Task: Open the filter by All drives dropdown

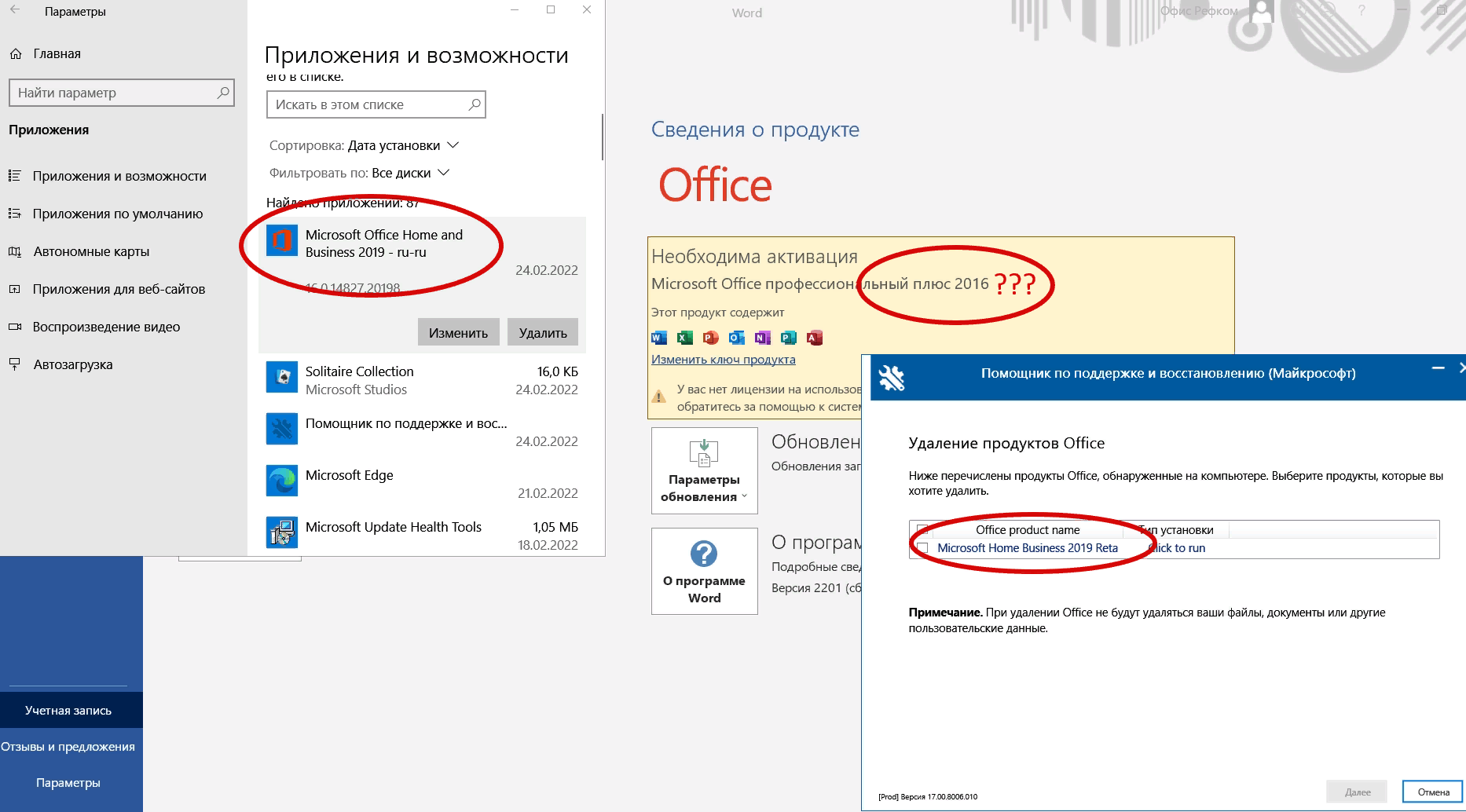Action: point(410,173)
